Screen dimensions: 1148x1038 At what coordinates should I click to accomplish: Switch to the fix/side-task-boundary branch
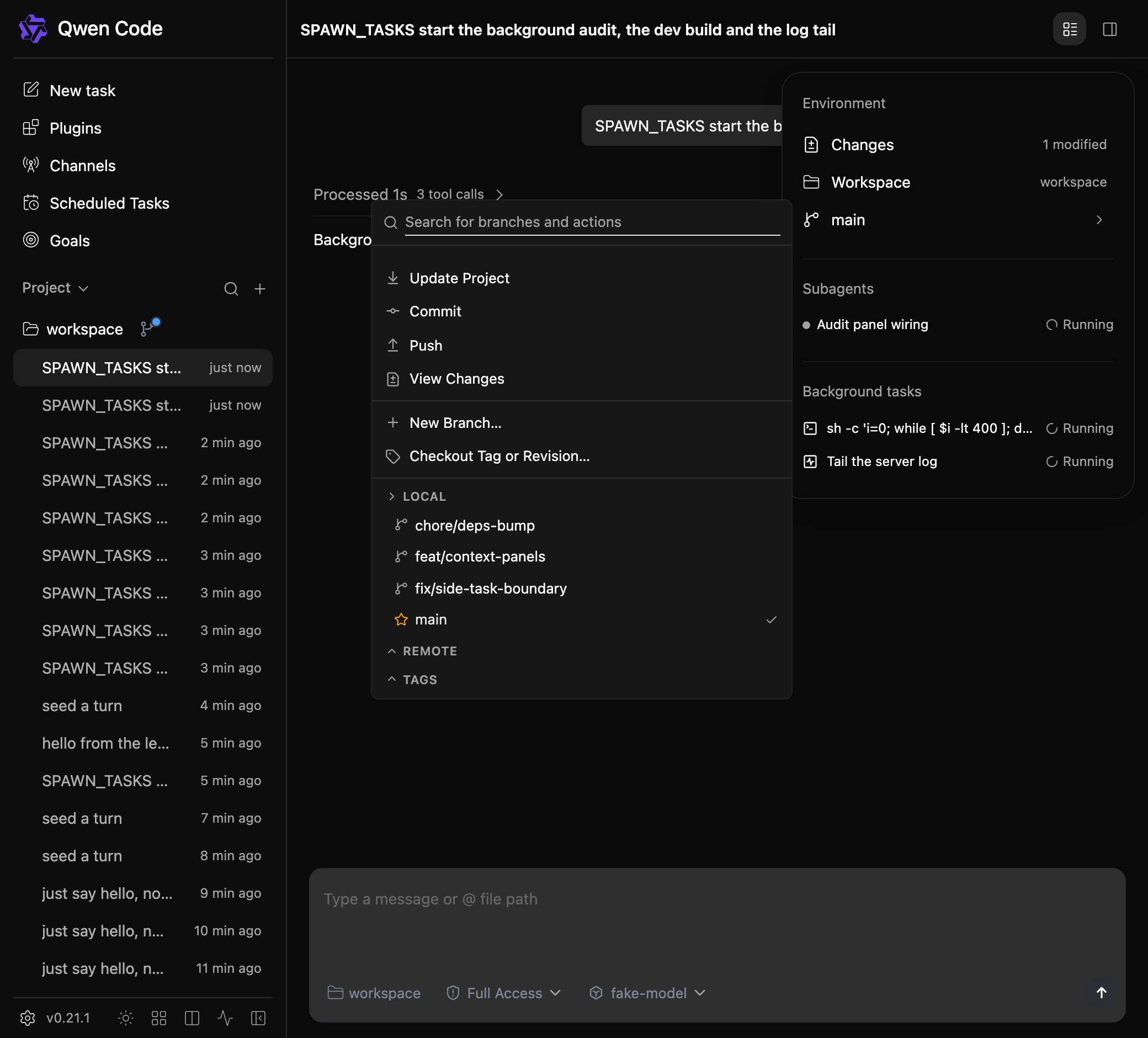click(x=581, y=589)
